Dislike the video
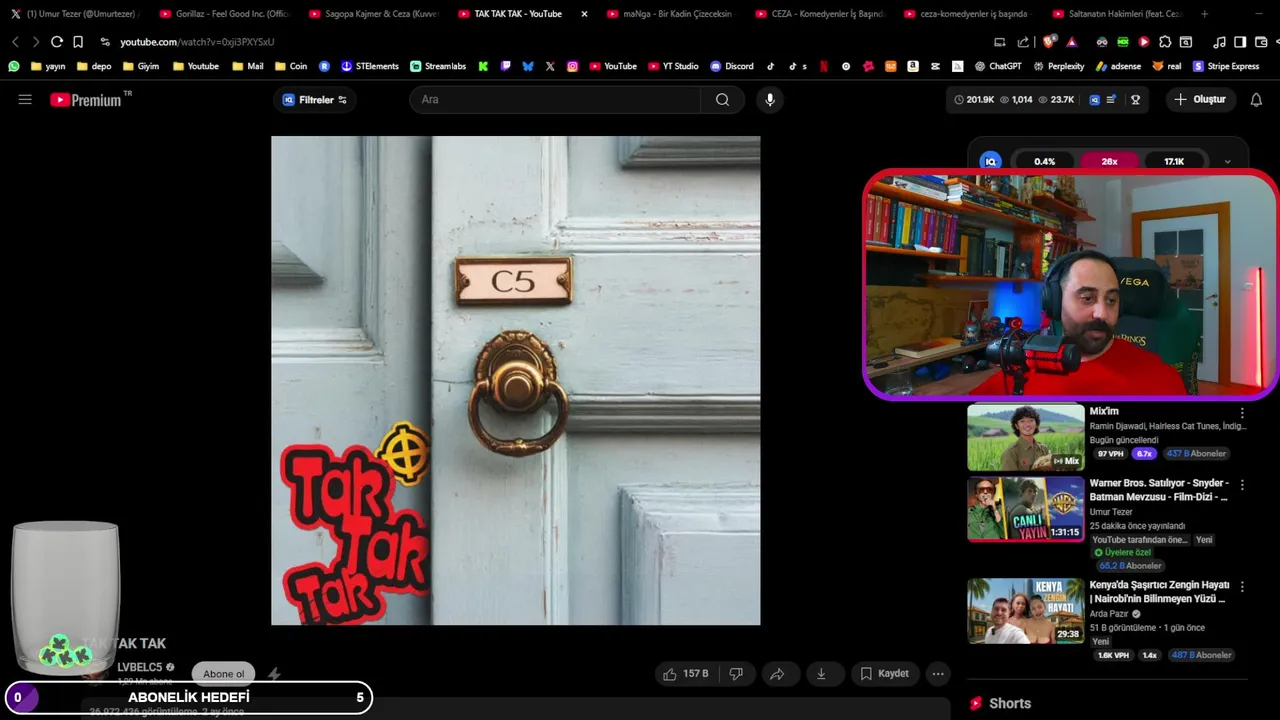Image resolution: width=1280 pixels, height=720 pixels. [x=736, y=674]
